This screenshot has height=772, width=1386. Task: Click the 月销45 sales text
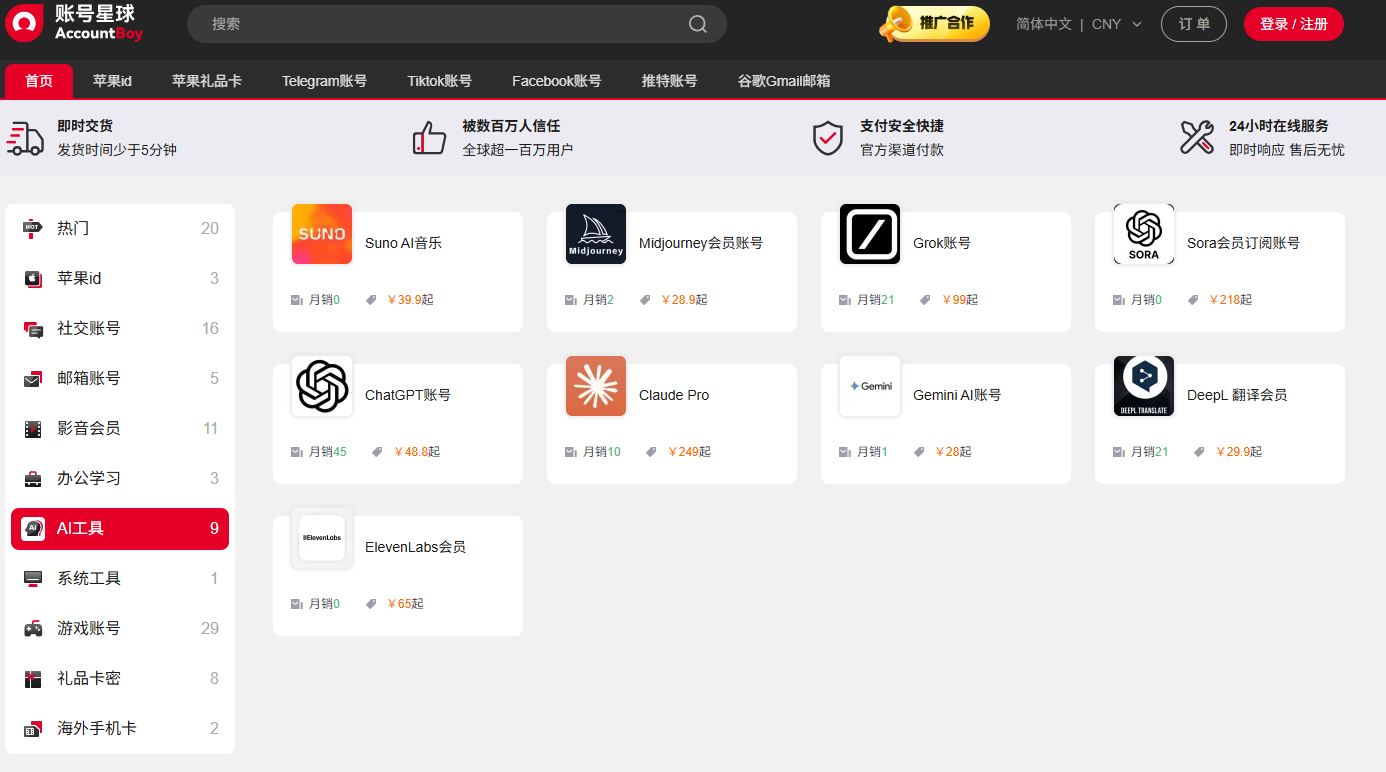[x=328, y=452]
